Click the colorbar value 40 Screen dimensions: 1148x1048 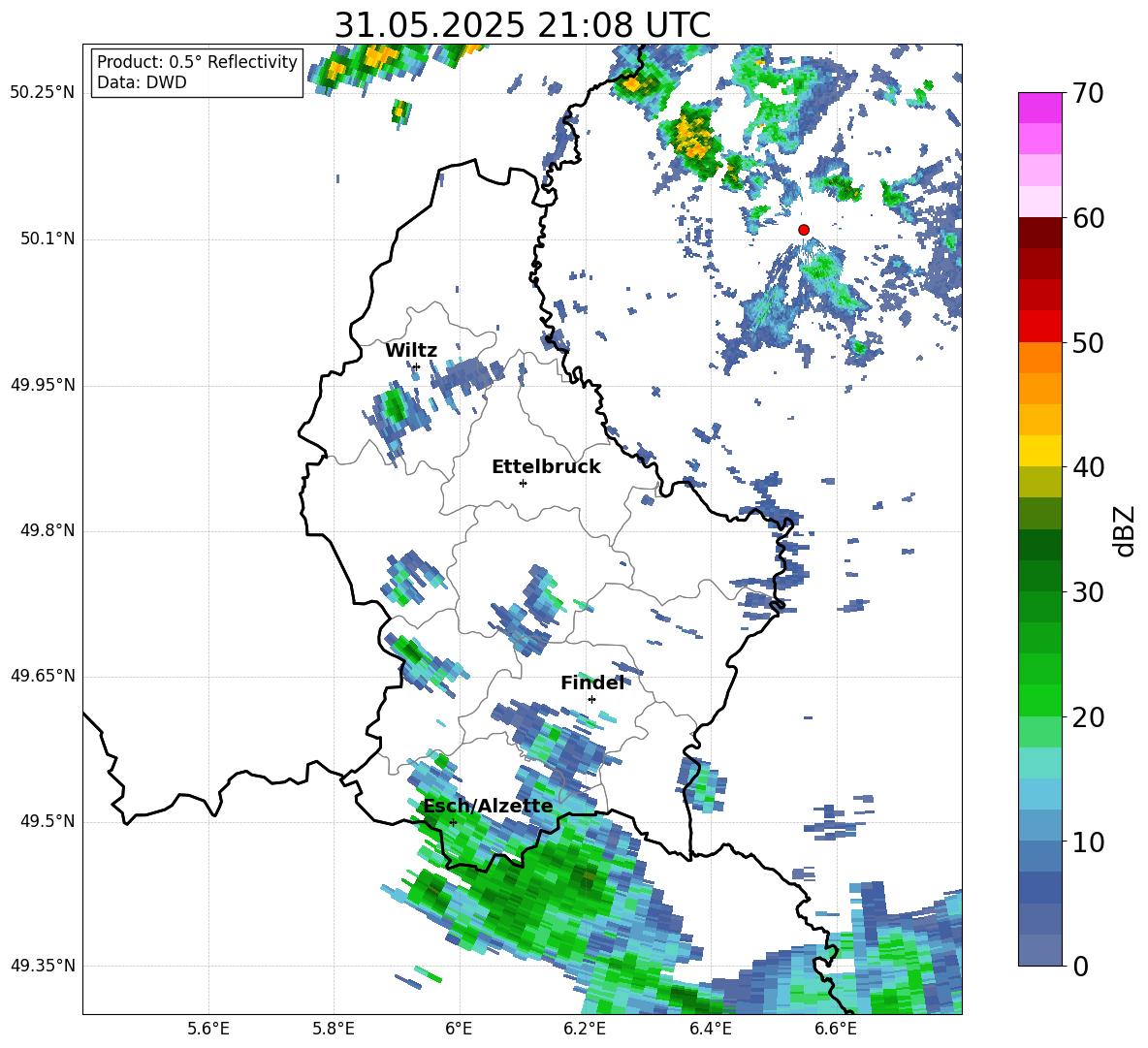pyautogui.click(x=1088, y=467)
